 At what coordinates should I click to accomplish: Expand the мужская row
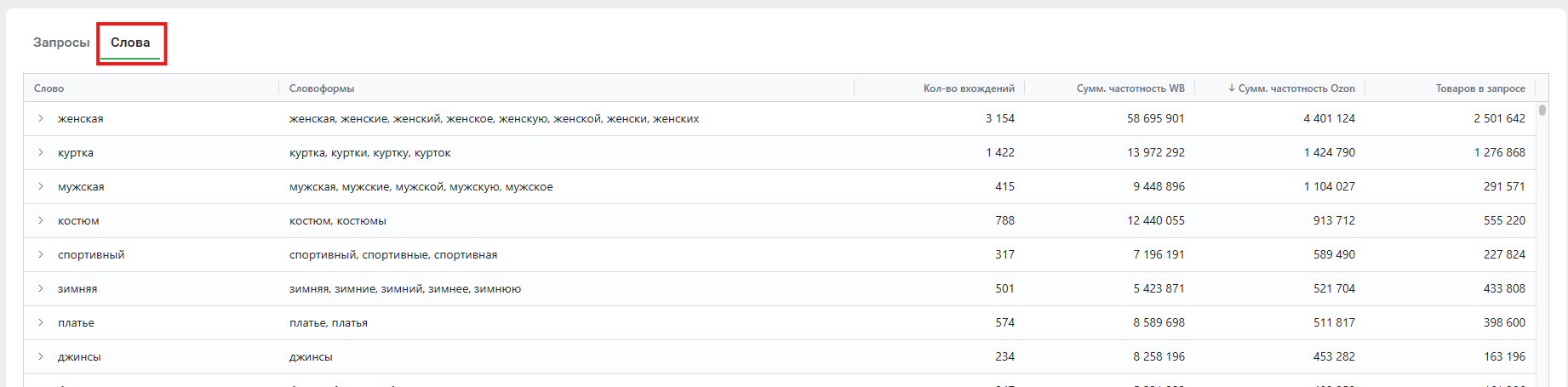[40, 186]
